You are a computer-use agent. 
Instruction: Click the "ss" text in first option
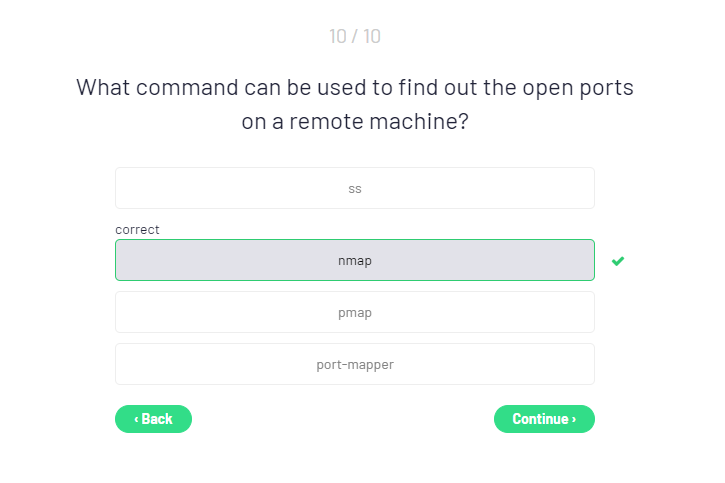click(355, 188)
